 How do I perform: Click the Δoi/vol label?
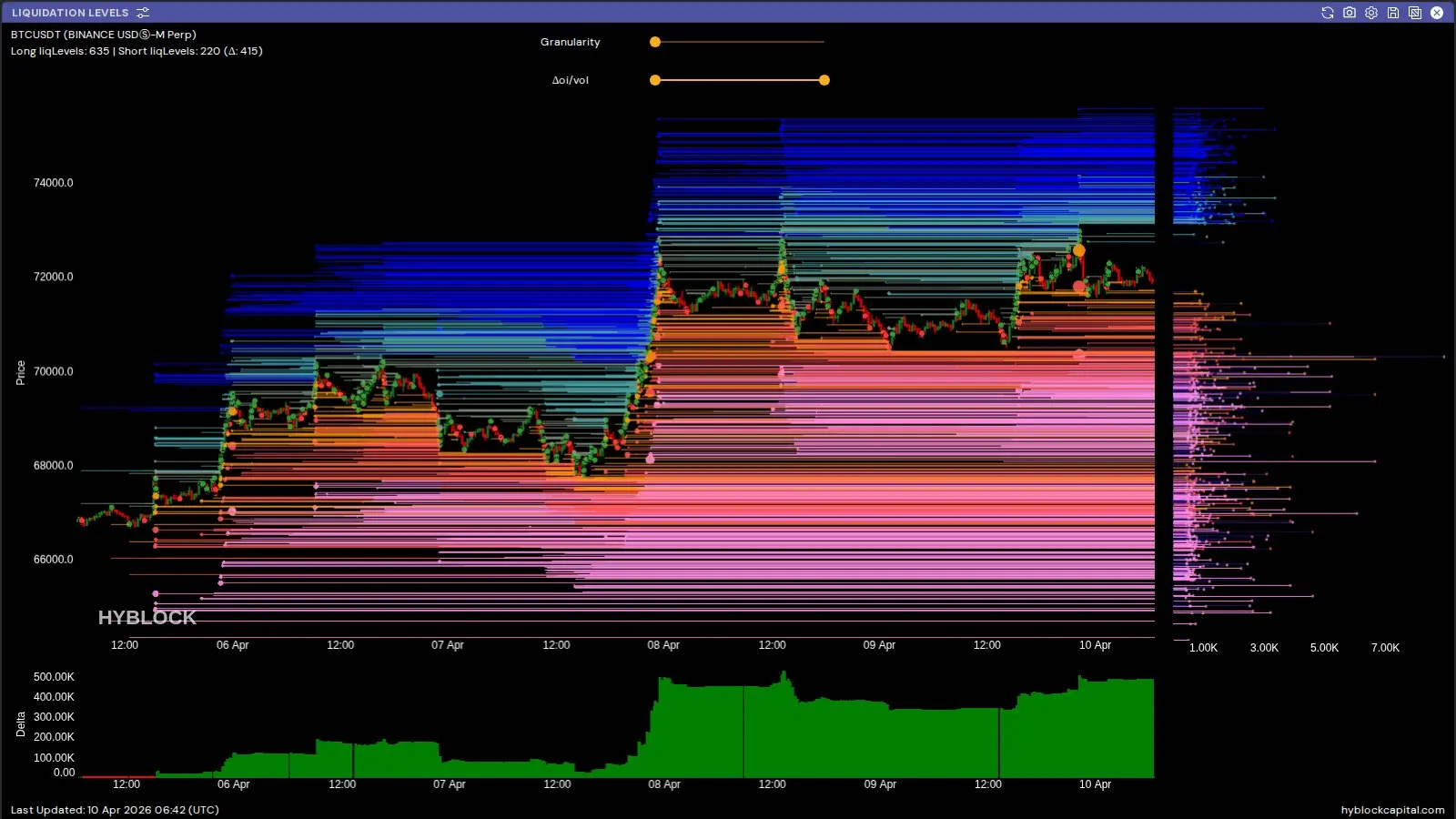pos(571,80)
